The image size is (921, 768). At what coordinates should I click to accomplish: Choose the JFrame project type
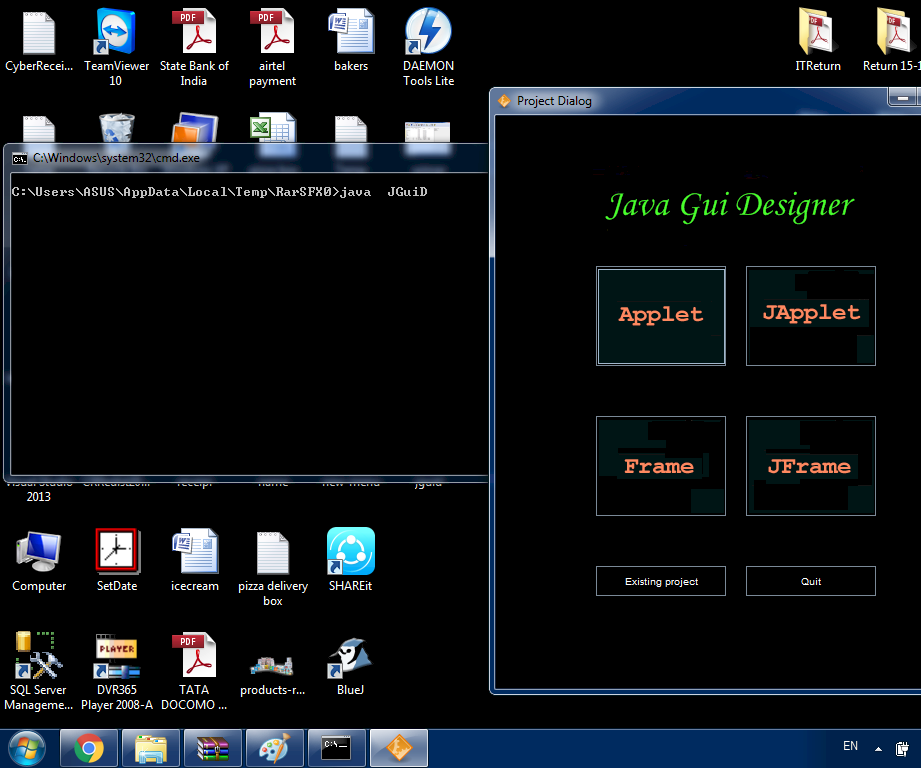click(810, 465)
